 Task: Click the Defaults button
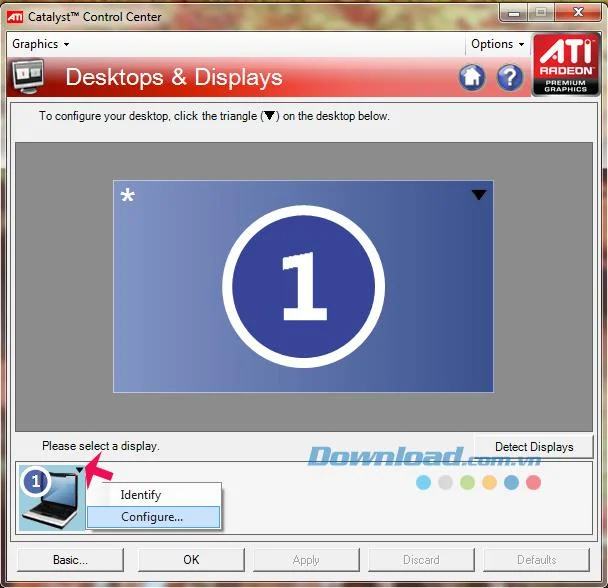click(537, 560)
